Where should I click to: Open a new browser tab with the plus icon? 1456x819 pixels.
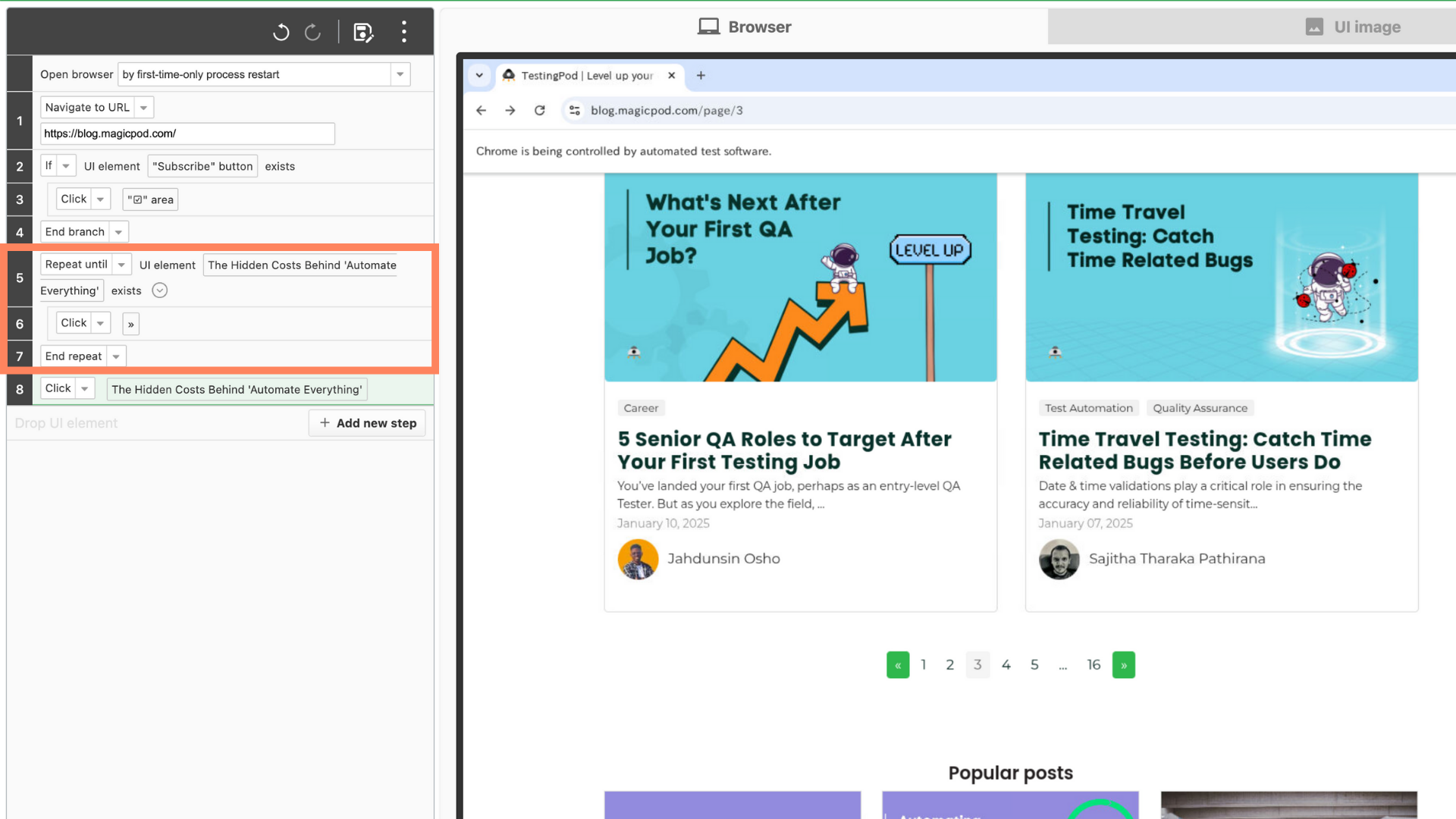(x=701, y=76)
